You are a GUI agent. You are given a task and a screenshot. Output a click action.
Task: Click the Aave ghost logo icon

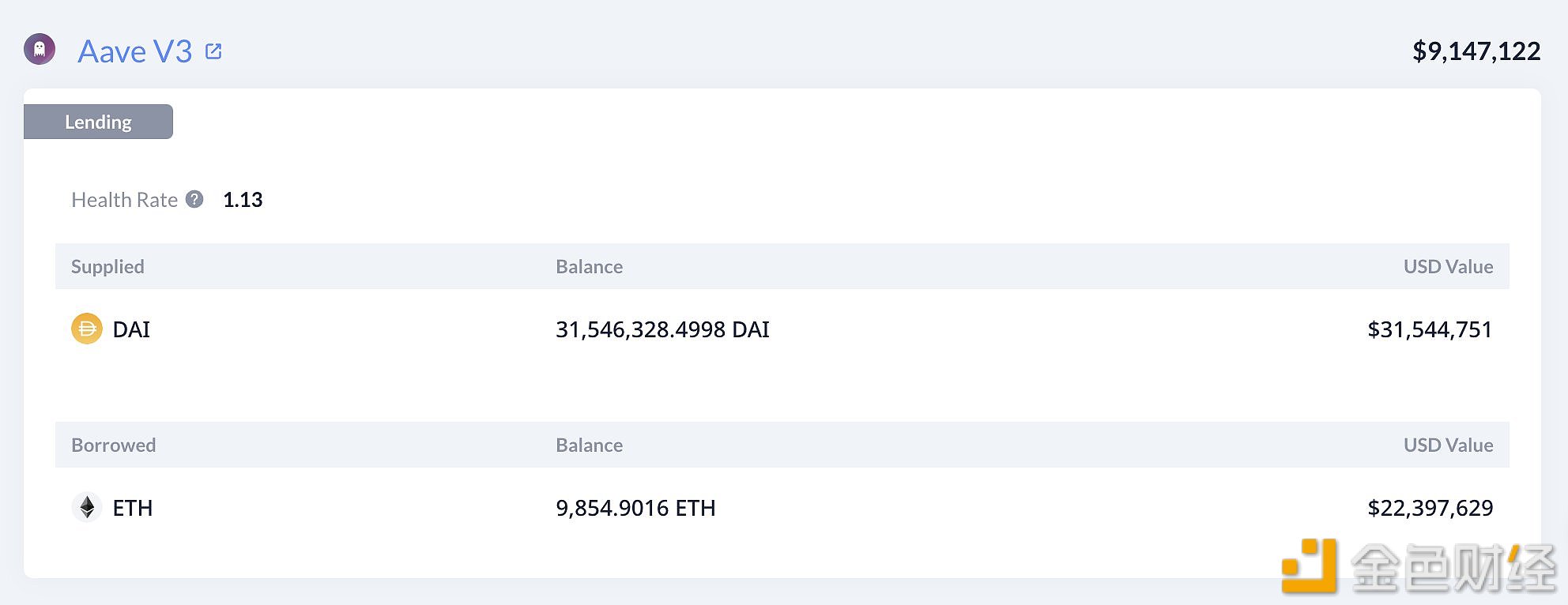click(40, 49)
